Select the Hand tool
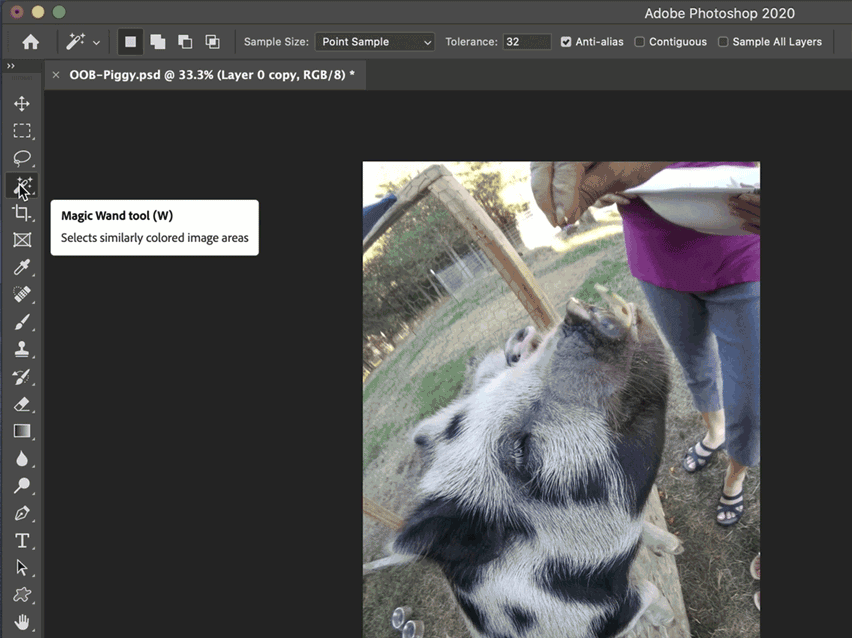The image size is (852, 638). pos(22,622)
